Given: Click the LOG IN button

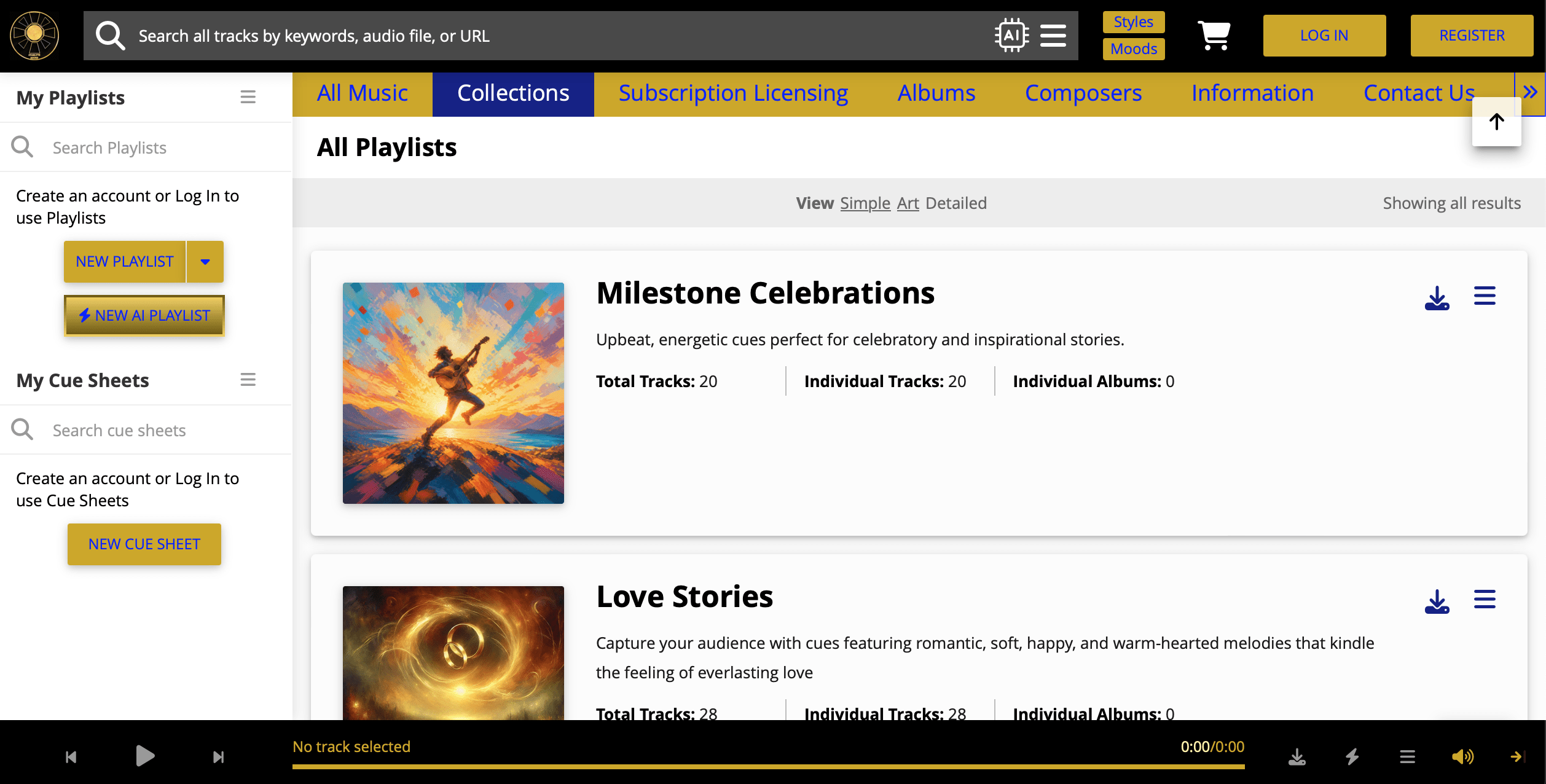Looking at the screenshot, I should [1325, 36].
